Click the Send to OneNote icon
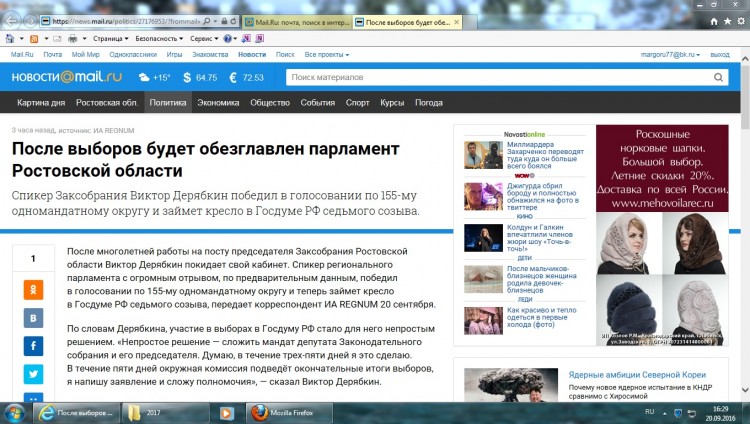The width and height of the screenshot is (750, 424). pos(246,38)
